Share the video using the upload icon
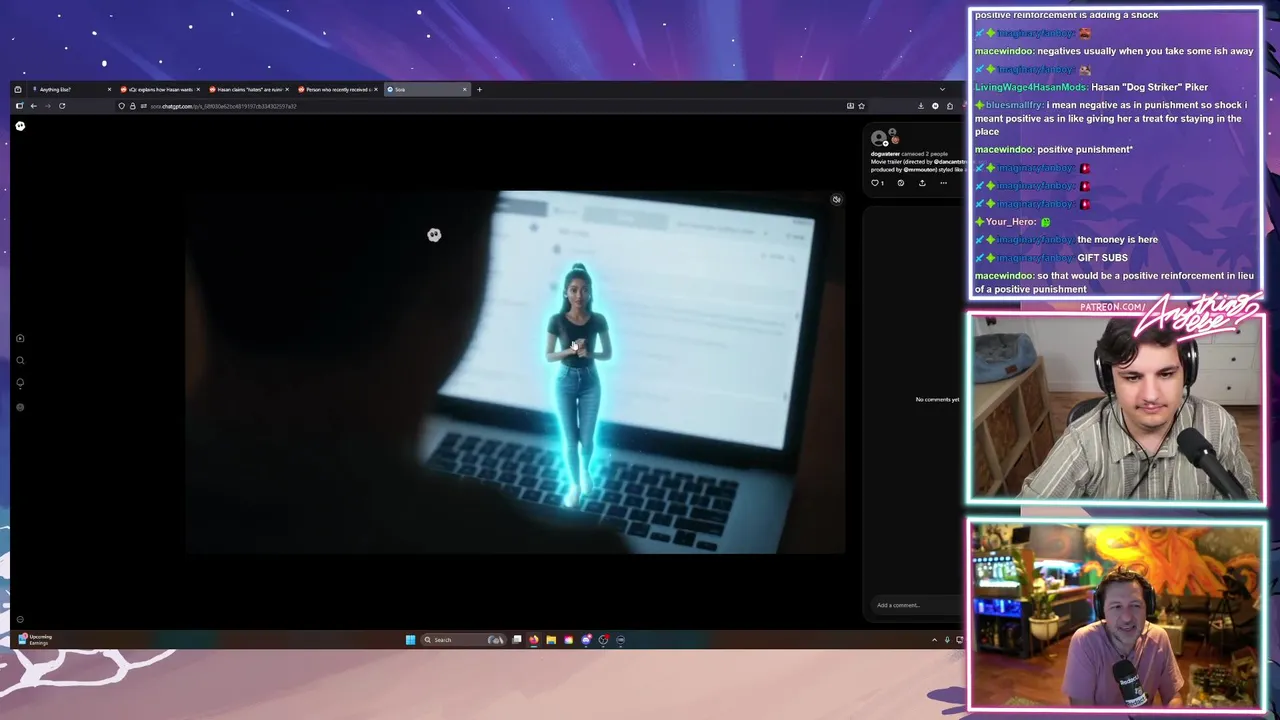Image resolution: width=1280 pixels, height=720 pixels. [x=922, y=183]
